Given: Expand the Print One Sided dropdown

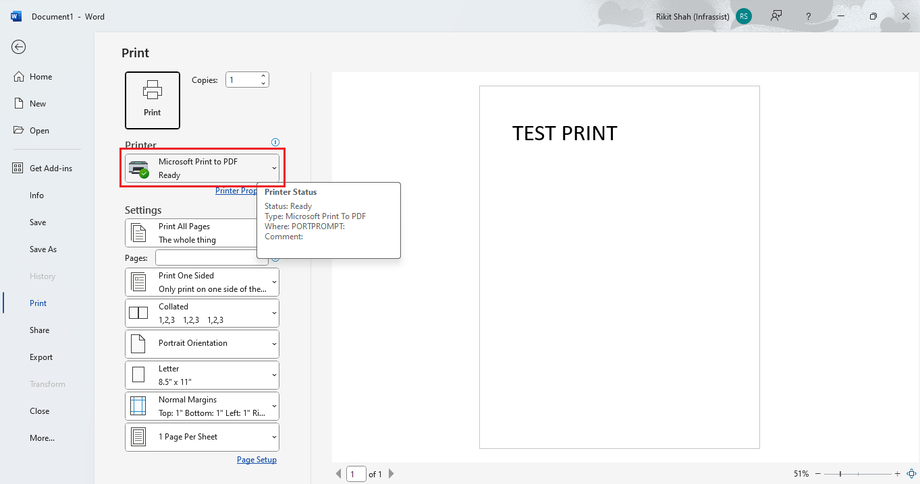Looking at the screenshot, I should click(202, 282).
